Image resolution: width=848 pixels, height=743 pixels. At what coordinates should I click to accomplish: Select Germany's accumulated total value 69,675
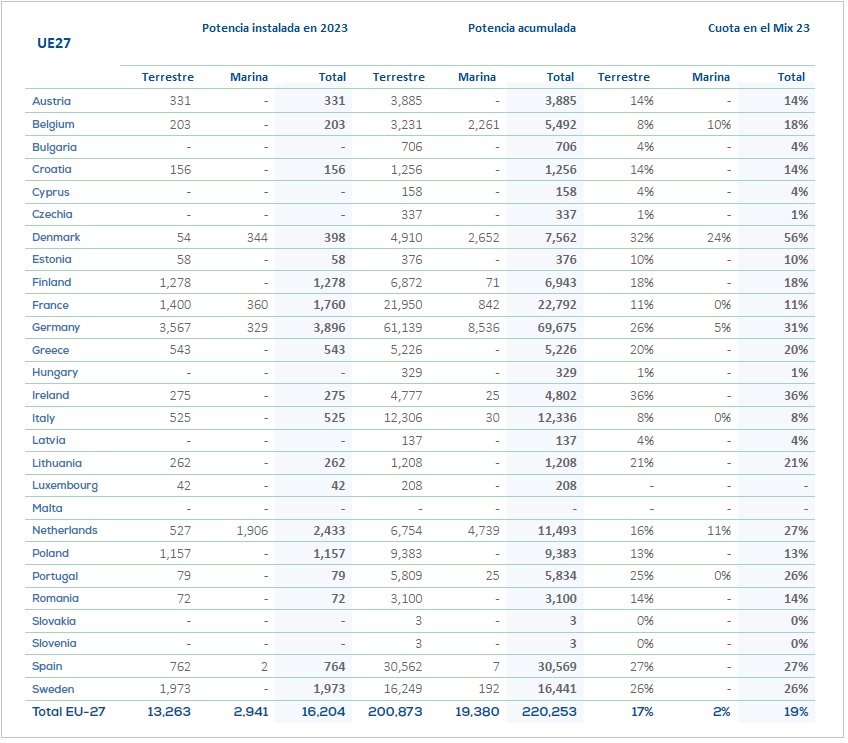pyautogui.click(x=554, y=327)
